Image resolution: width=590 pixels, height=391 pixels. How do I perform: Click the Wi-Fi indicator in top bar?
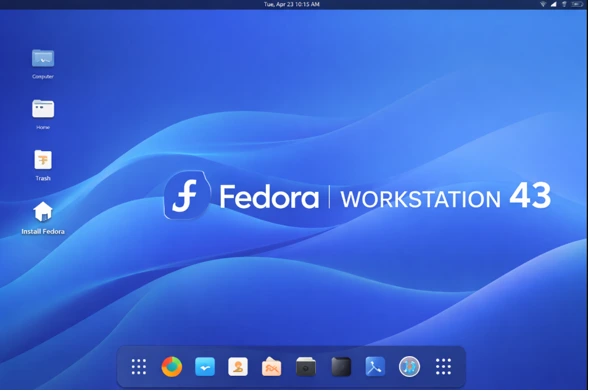543,4
